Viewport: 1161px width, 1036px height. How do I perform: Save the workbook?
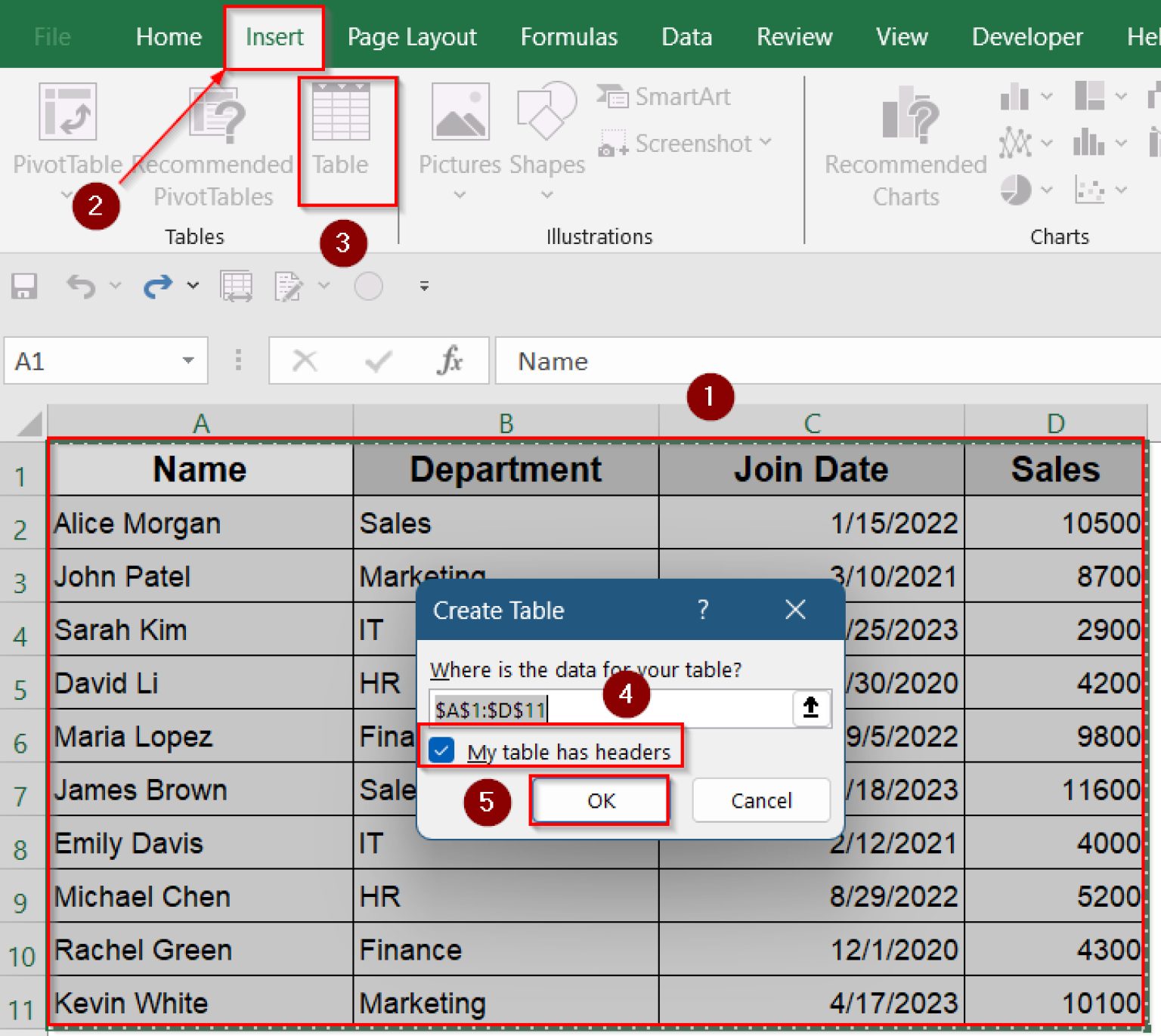click(24, 286)
